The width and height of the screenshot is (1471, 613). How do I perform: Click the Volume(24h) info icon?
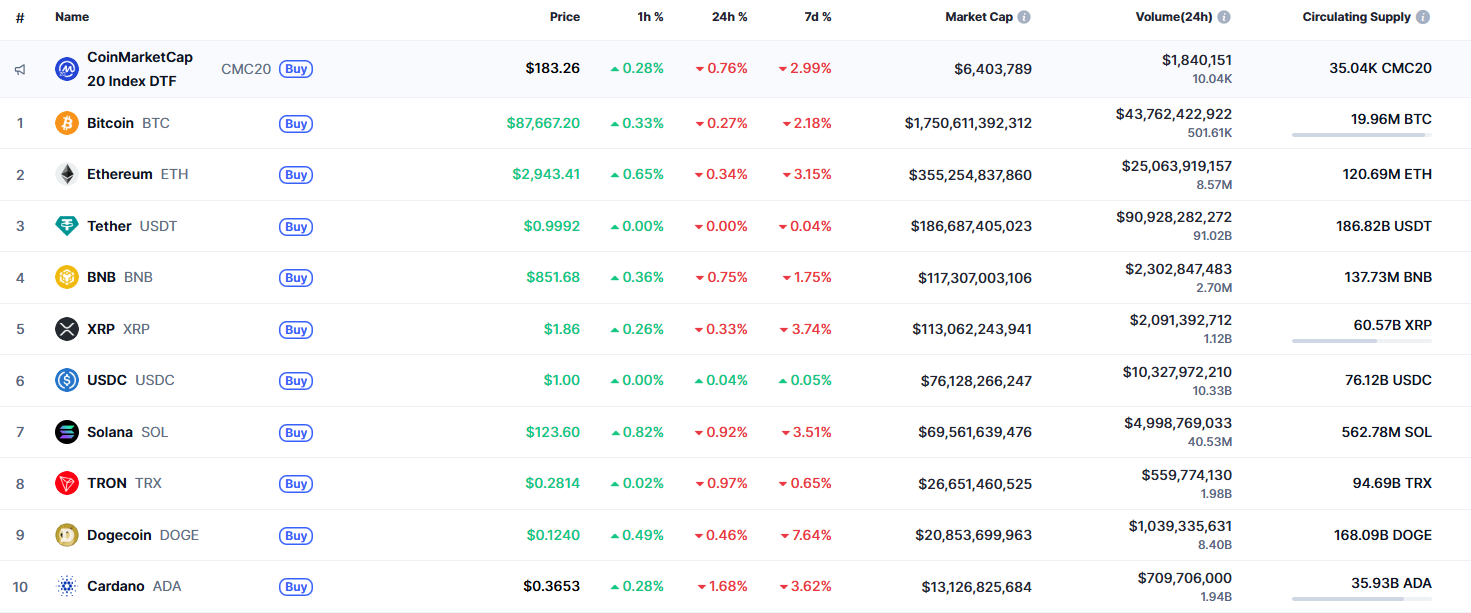coord(1224,17)
